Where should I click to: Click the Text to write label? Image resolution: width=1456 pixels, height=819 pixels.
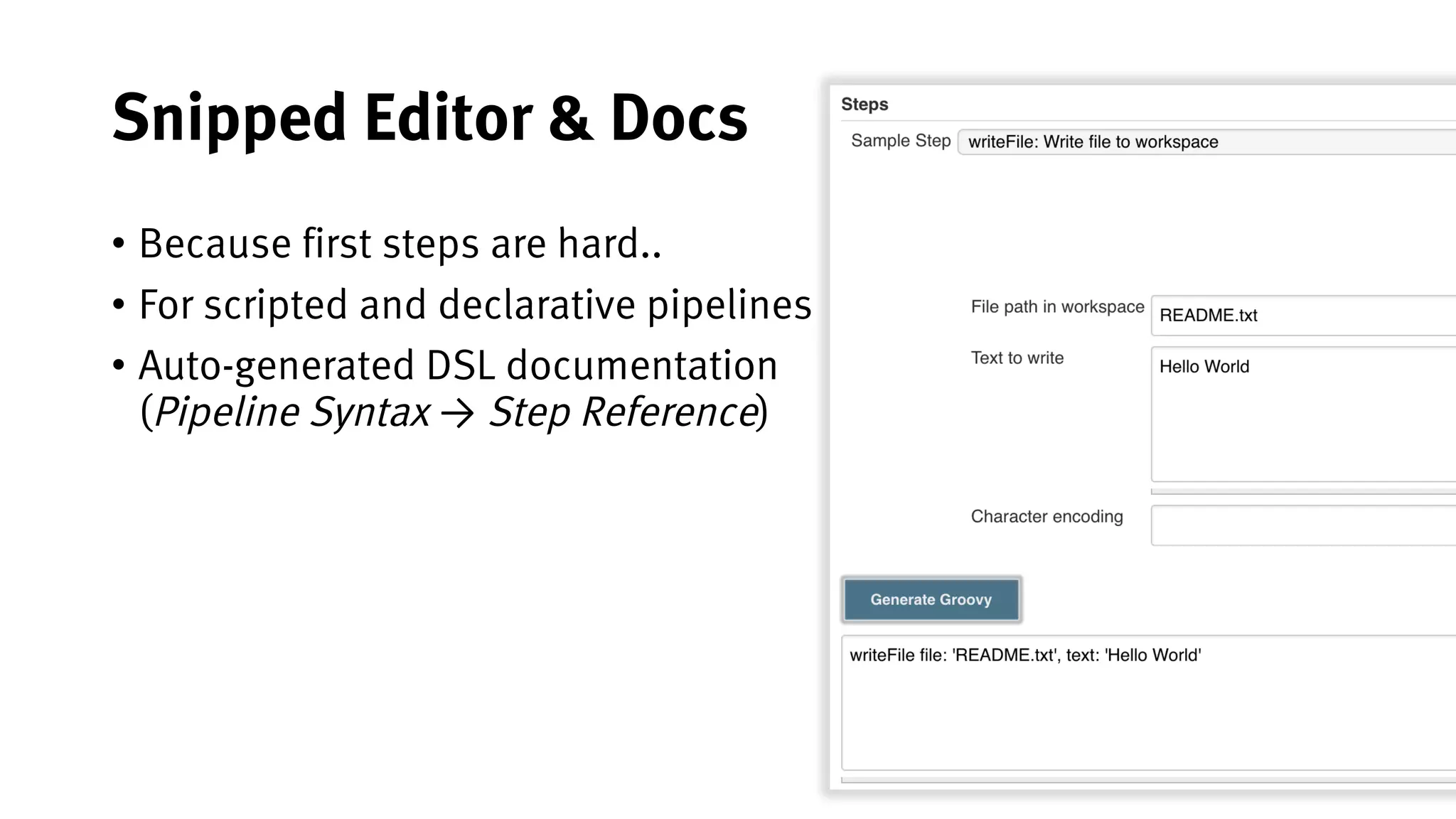click(1017, 358)
